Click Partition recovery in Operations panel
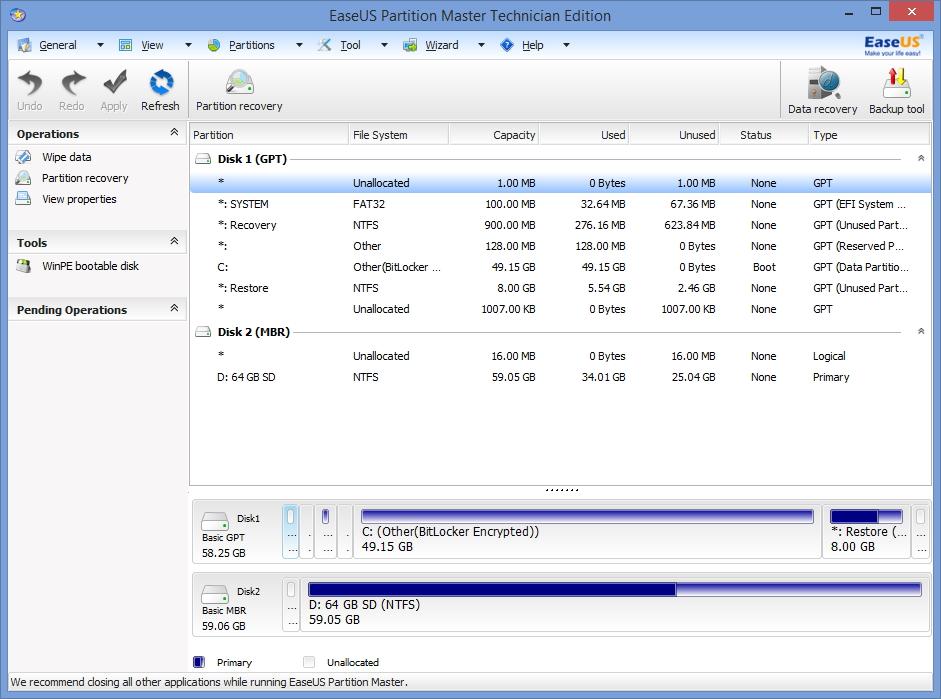The width and height of the screenshot is (941, 699). pos(85,178)
